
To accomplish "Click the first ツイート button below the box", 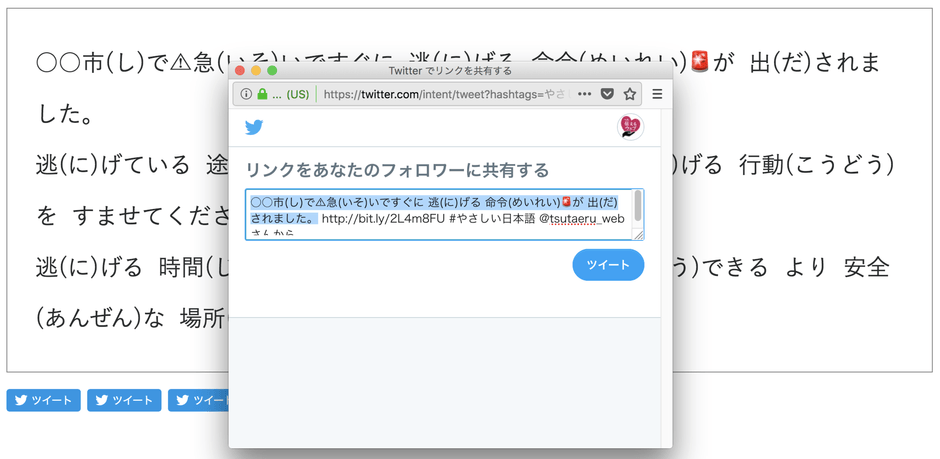I will 44,400.
